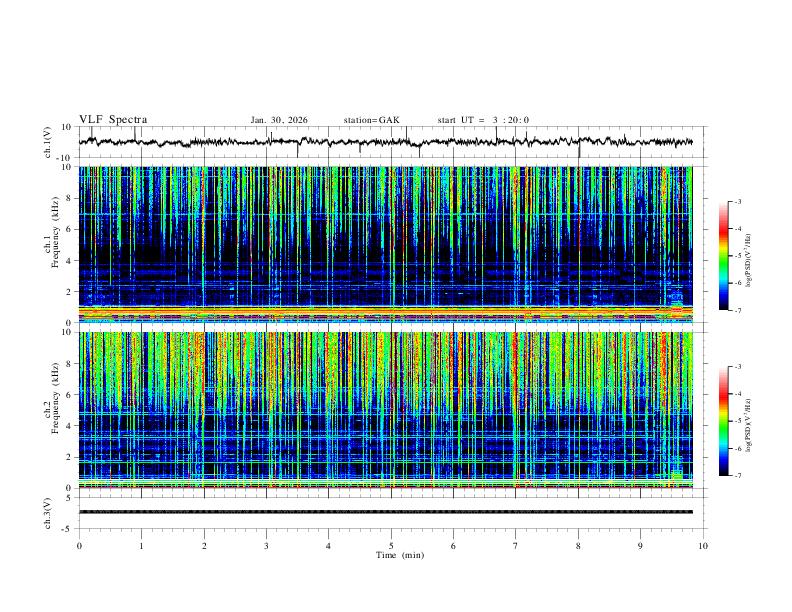Click the "2" kHz tick on ch.2 frequency axis
Image resolution: width=792 pixels, height=612 pixels.
click(69, 457)
